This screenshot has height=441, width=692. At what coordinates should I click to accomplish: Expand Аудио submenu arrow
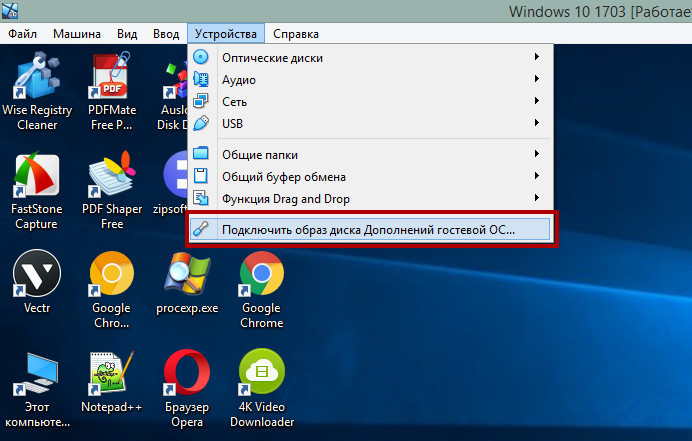click(537, 79)
